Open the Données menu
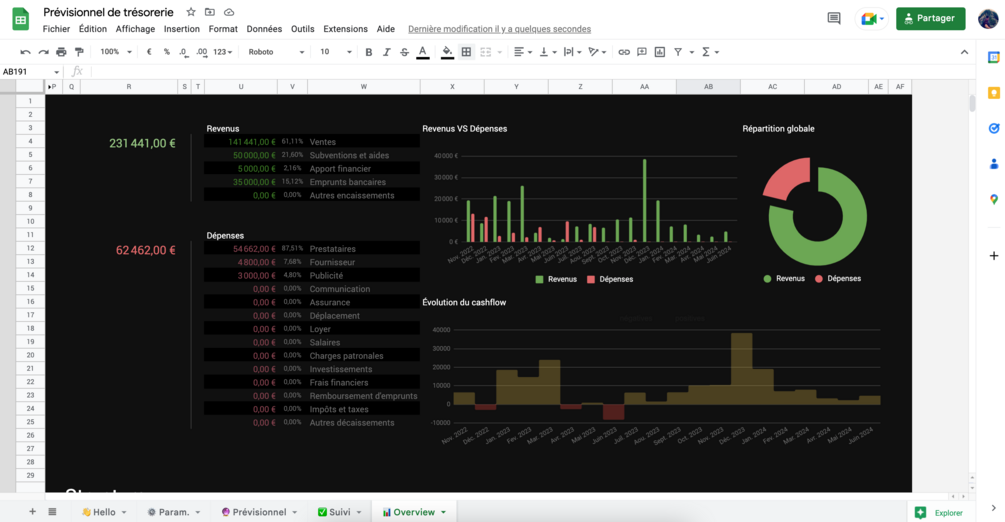1005x522 pixels. (264, 29)
